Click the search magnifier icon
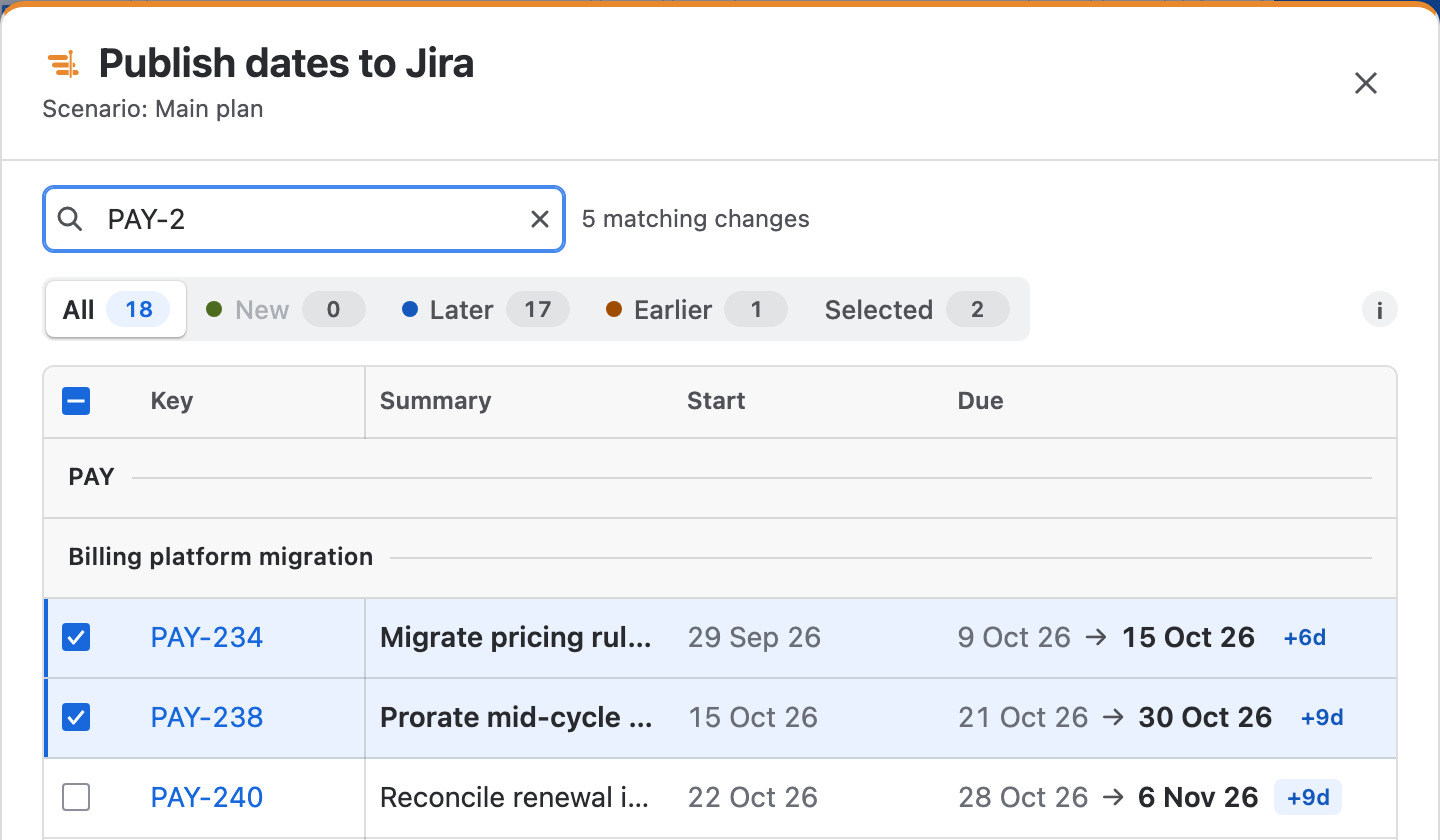1440x840 pixels. (x=70, y=219)
